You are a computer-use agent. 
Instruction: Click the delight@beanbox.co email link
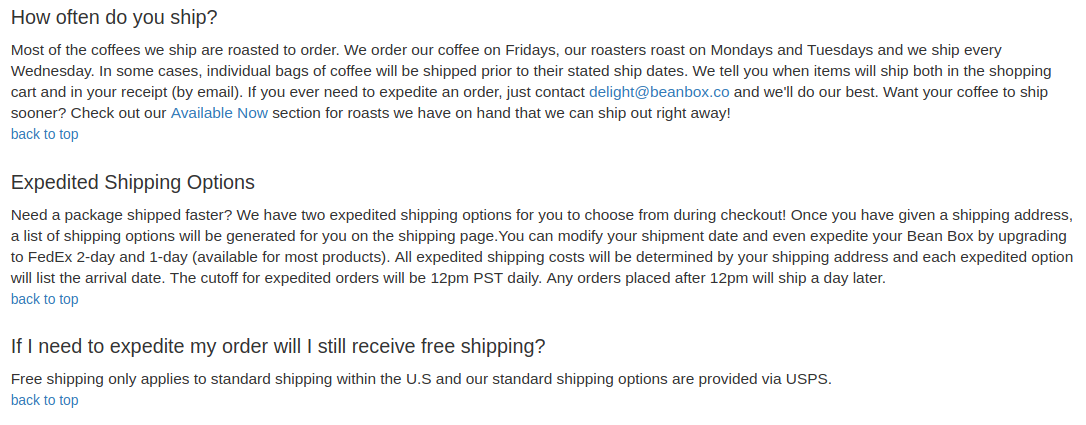tap(658, 92)
